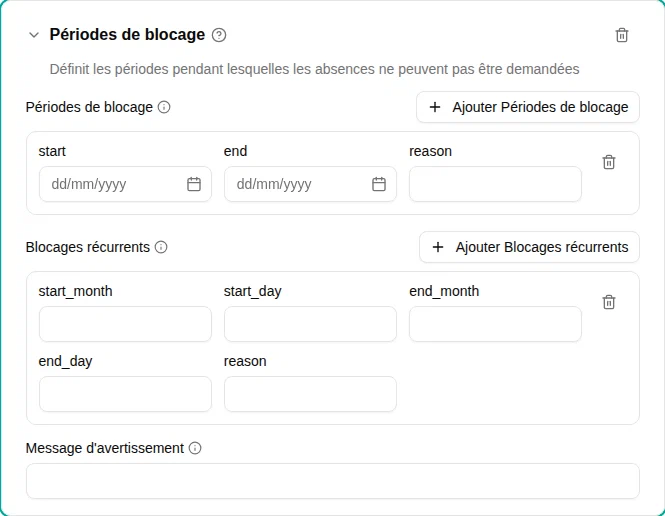665x516 pixels.
Task: Open calendar picker for start date
Action: click(x=194, y=184)
